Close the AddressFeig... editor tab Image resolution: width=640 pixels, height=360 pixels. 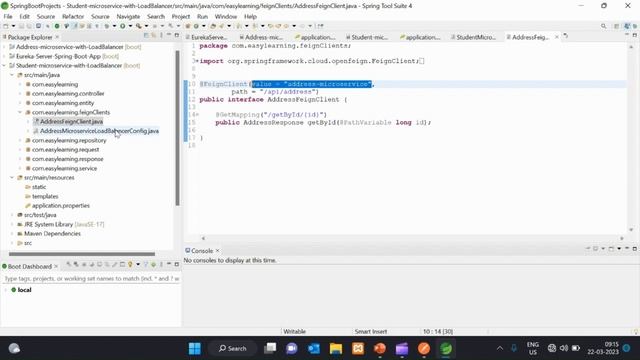tap(557, 37)
